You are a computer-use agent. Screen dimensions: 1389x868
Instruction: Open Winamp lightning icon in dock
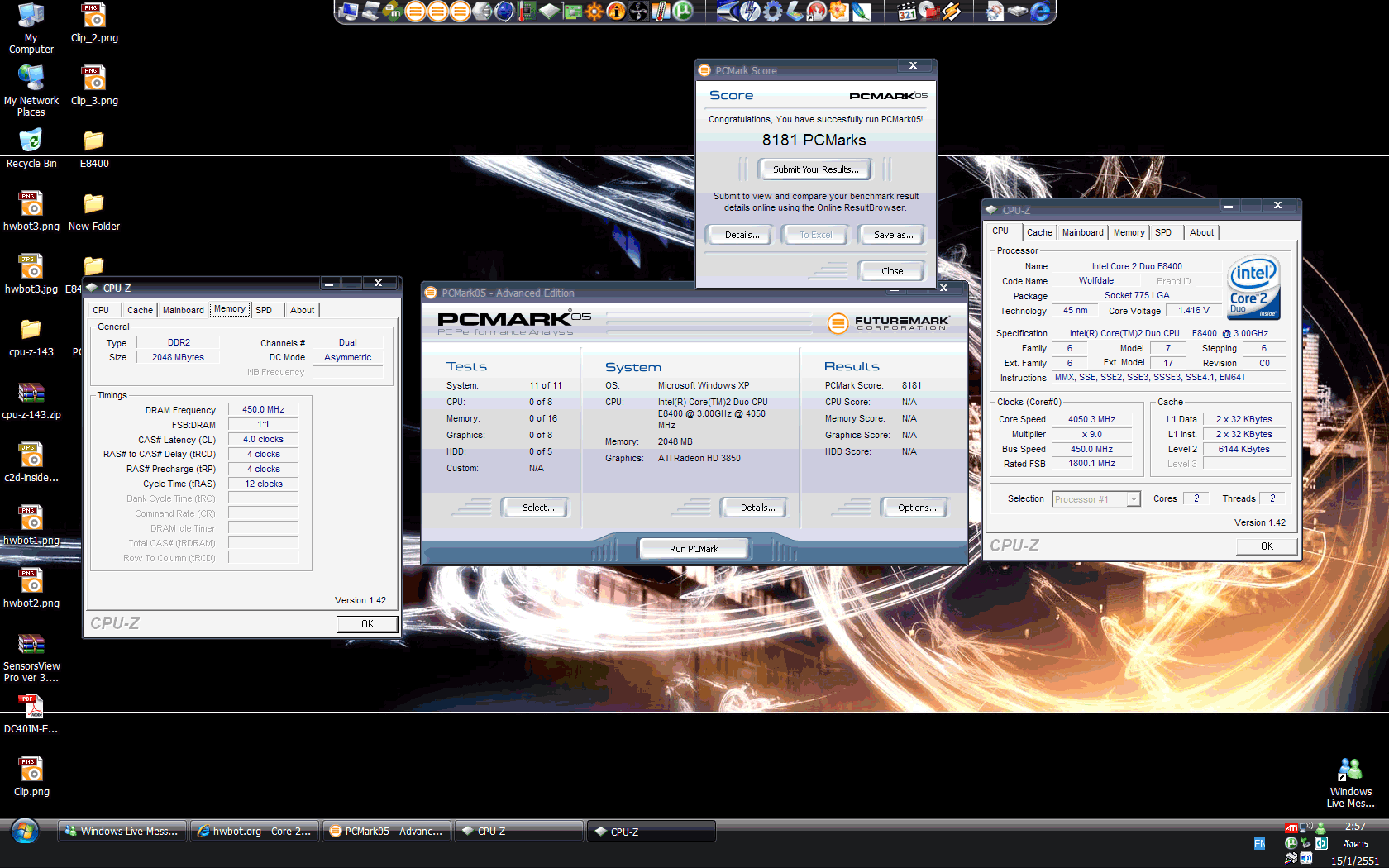(951, 12)
